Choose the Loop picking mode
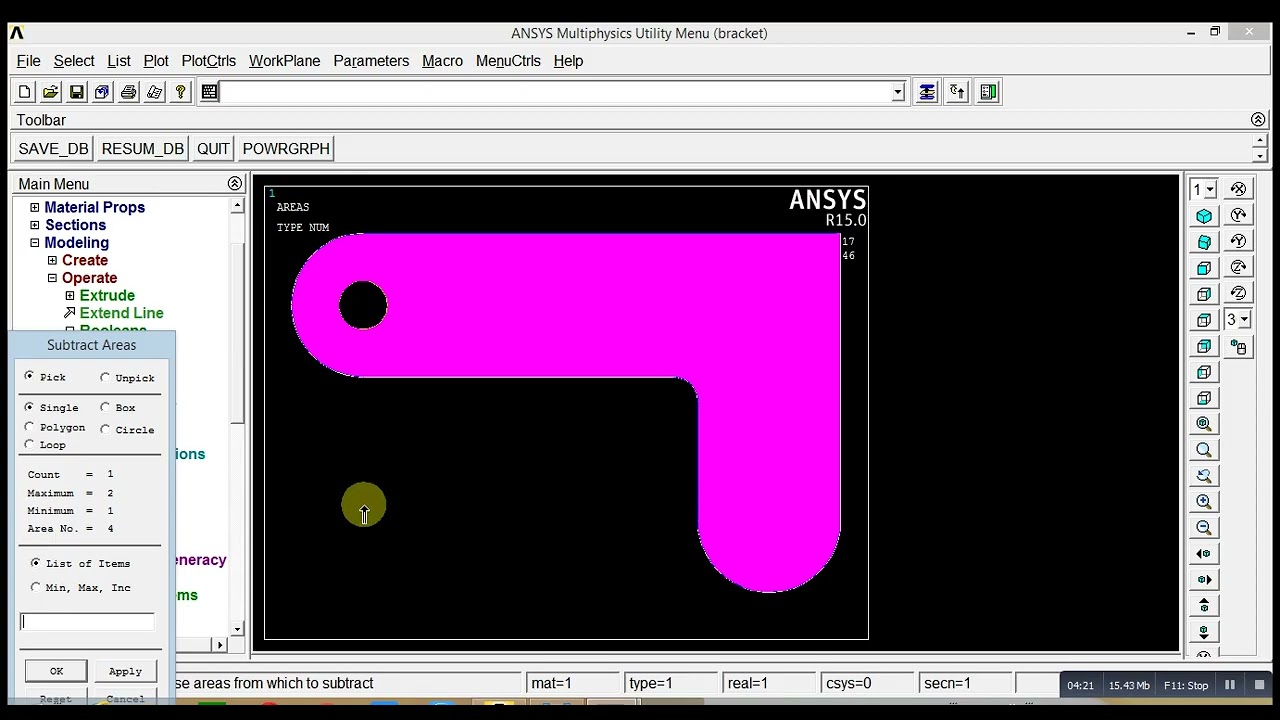The width and height of the screenshot is (1280, 720). tap(29, 444)
